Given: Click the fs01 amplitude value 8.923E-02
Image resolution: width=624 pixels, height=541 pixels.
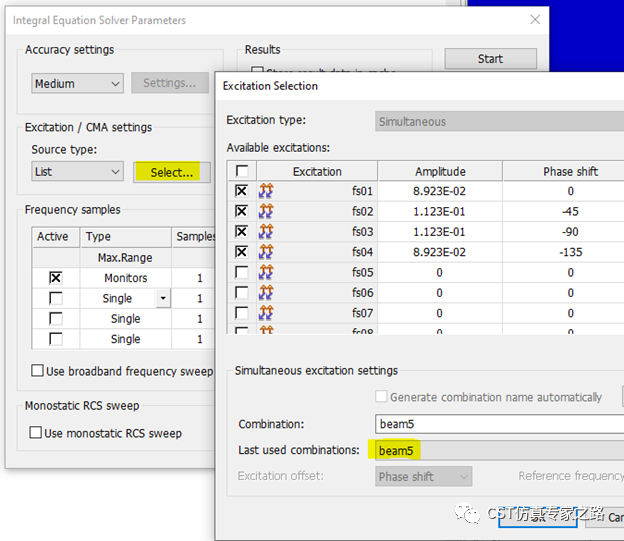Looking at the screenshot, I should pyautogui.click(x=439, y=191).
